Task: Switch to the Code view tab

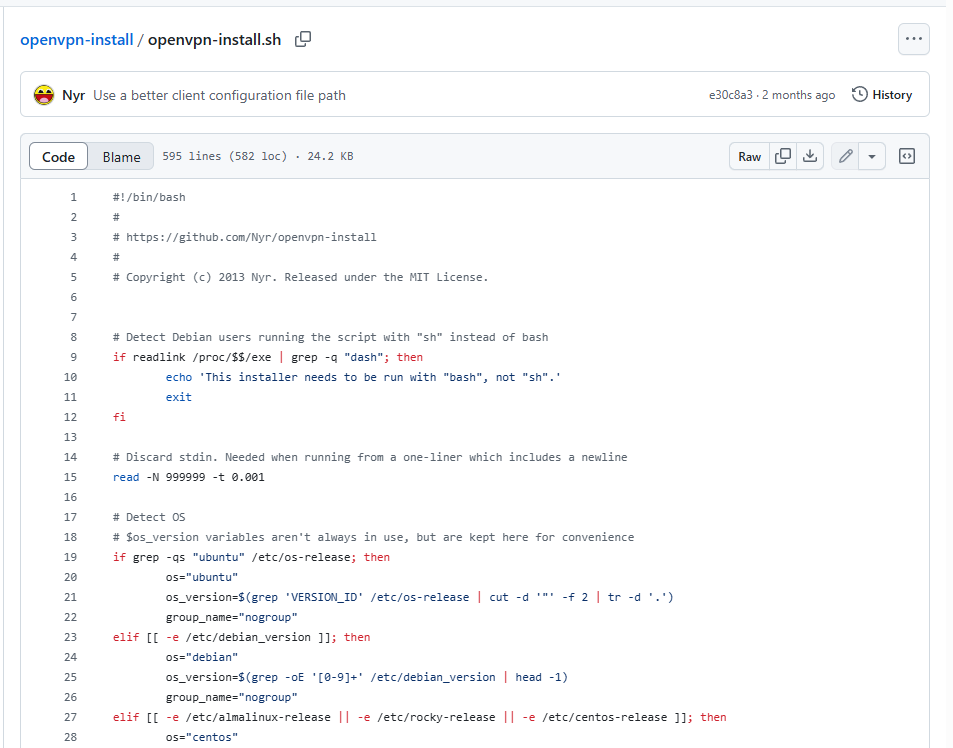Action: [58, 157]
